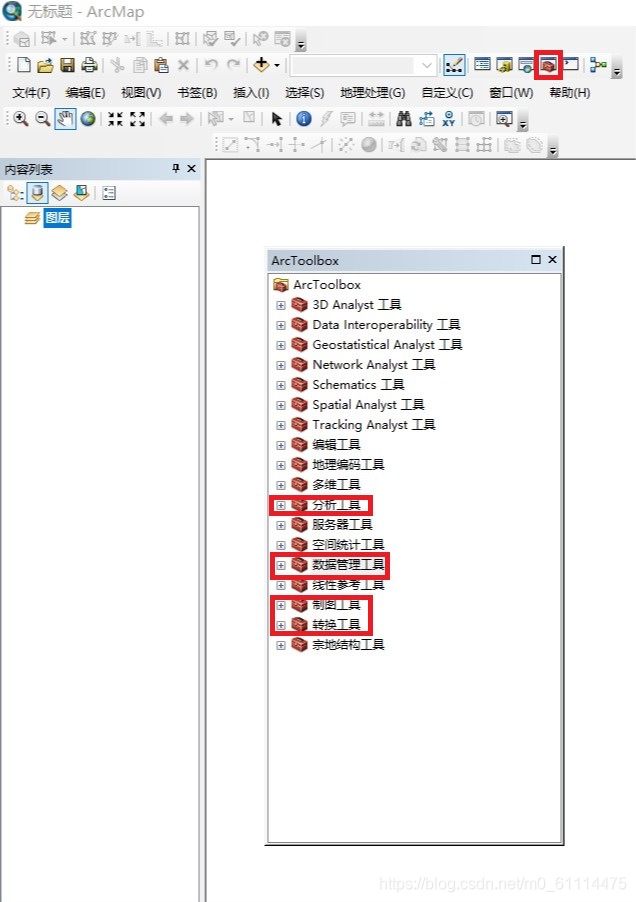This screenshot has width=636, height=902.
Task: Maximize the ArcToolbox window
Action: click(535, 260)
